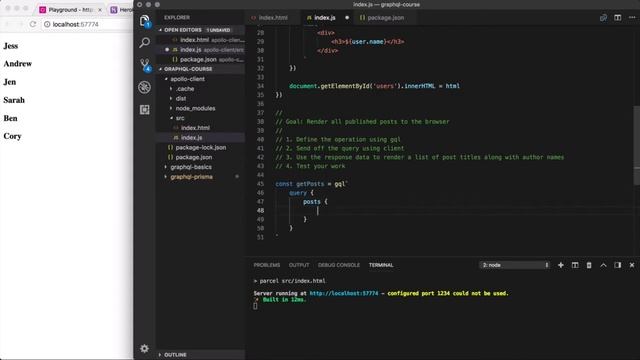
Task: Open the localhost:57774 link in terminal
Action: 344,293
